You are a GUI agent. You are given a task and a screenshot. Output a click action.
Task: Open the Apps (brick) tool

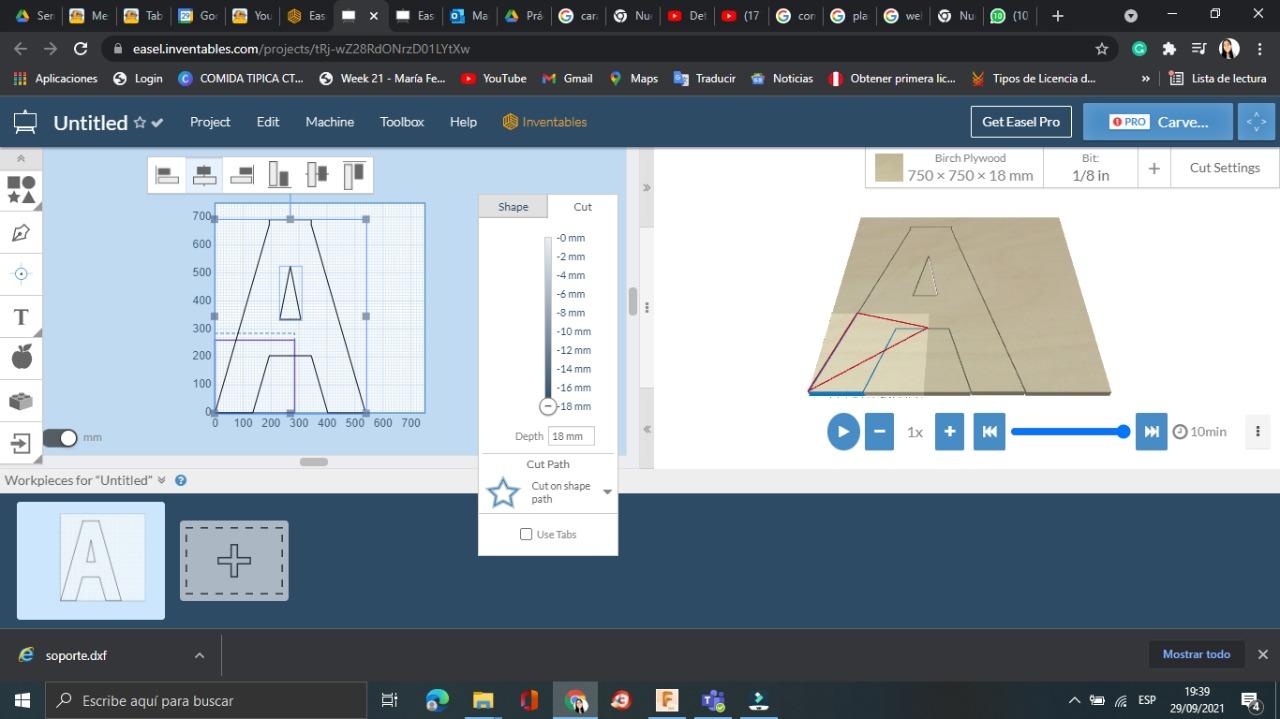tap(21, 401)
